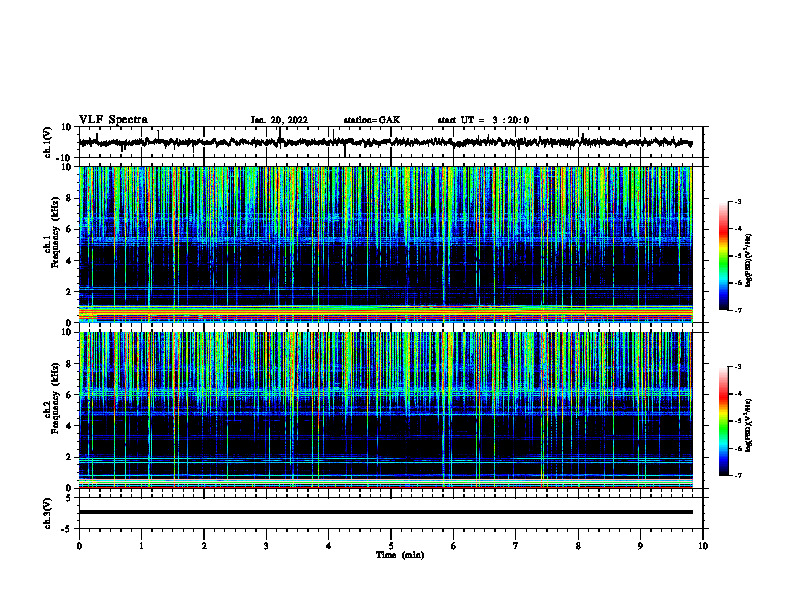Click time axis tick label "9"
This screenshot has width=792, height=612.
(640, 546)
